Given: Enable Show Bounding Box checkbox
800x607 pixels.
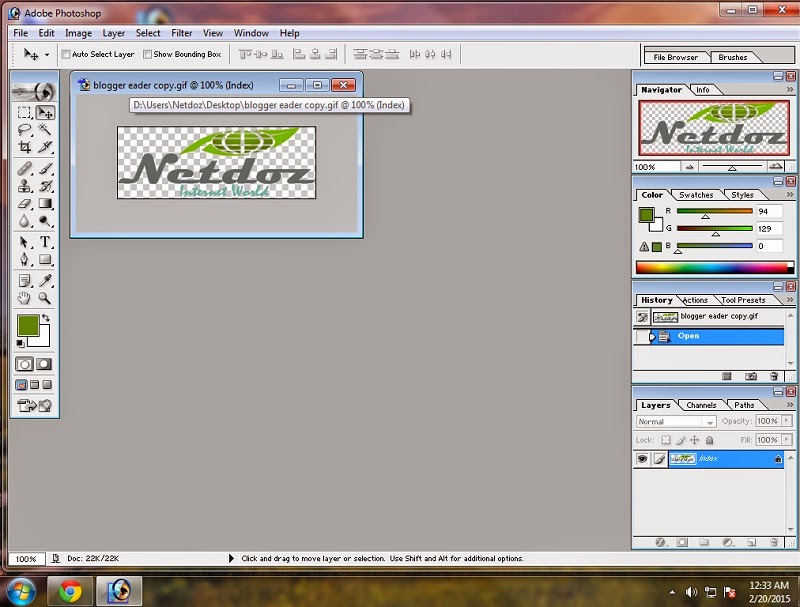Looking at the screenshot, I should (147, 54).
